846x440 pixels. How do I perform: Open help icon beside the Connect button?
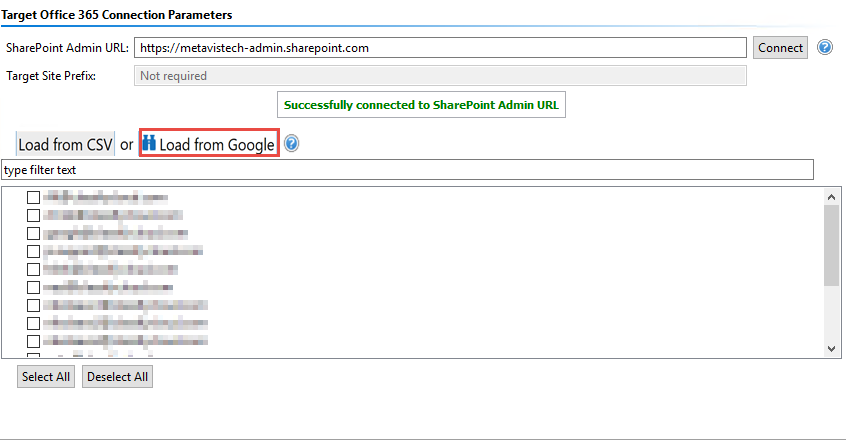[x=825, y=47]
